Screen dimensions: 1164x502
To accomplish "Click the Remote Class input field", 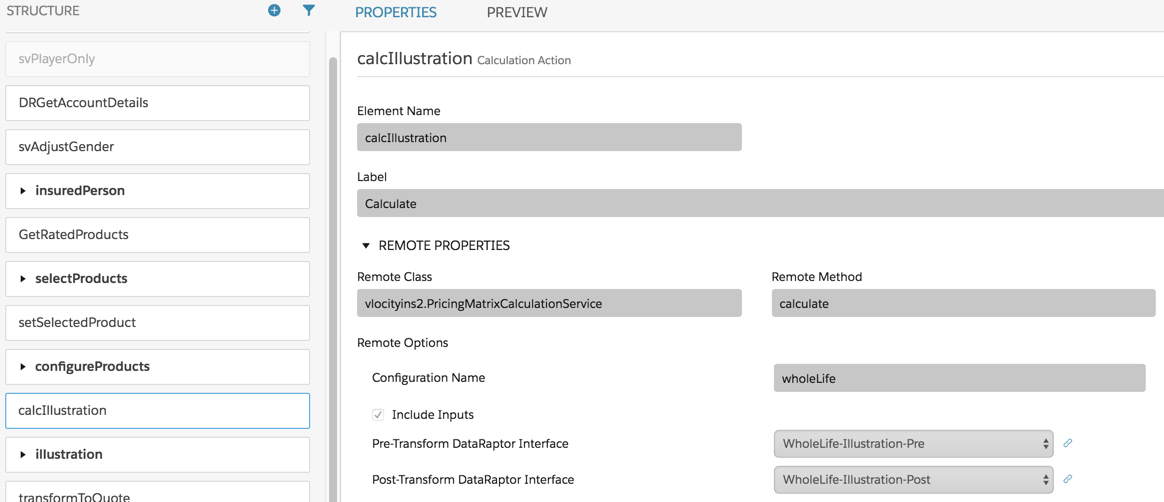I will pyautogui.click(x=549, y=303).
